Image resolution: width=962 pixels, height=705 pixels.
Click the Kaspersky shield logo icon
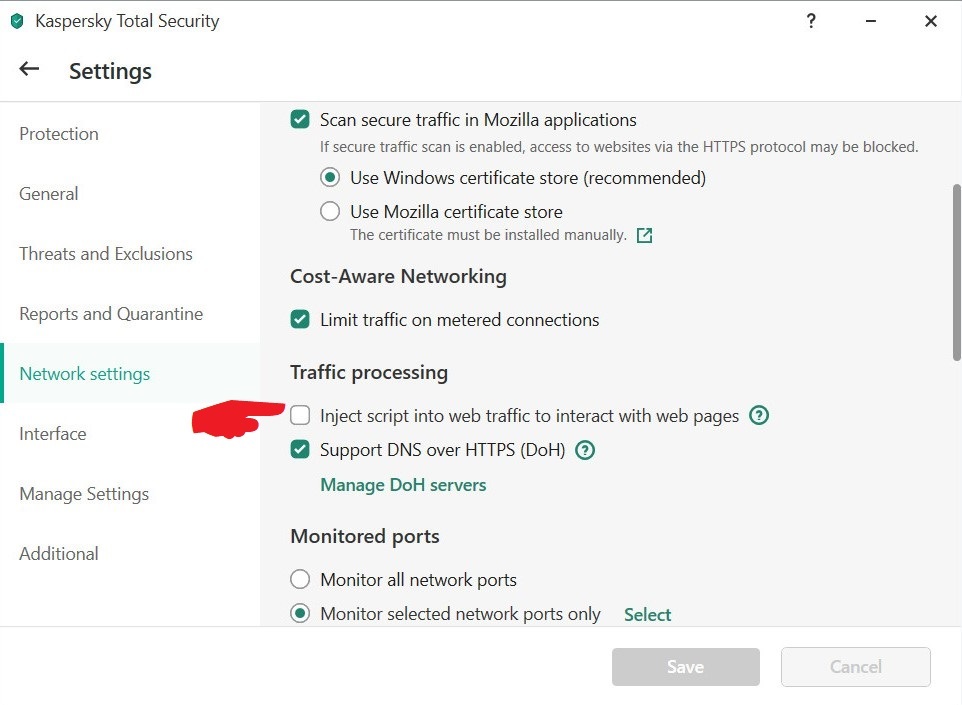[16, 21]
